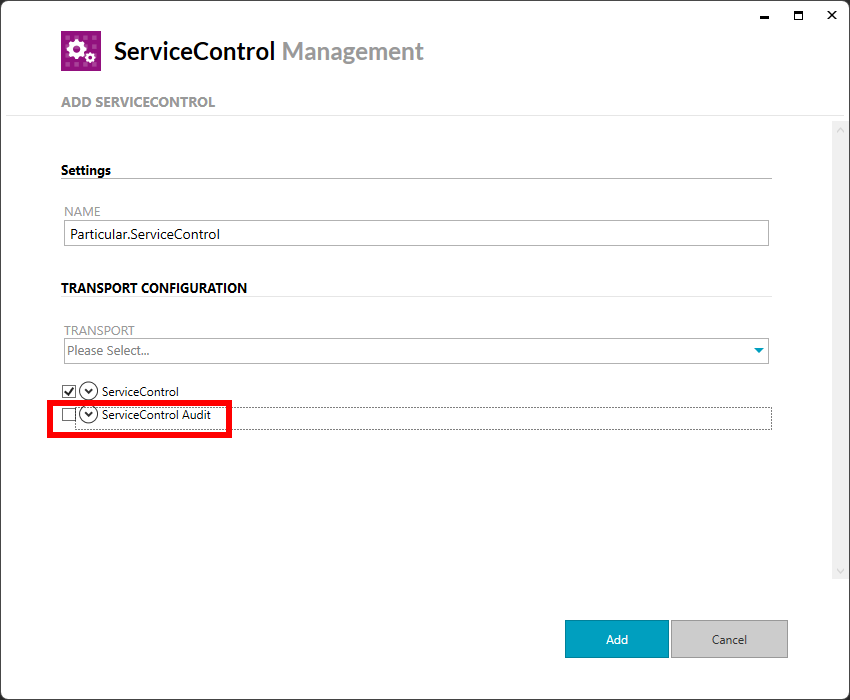This screenshot has height=700, width=850.
Task: Click the Cancel button
Action: [729, 639]
